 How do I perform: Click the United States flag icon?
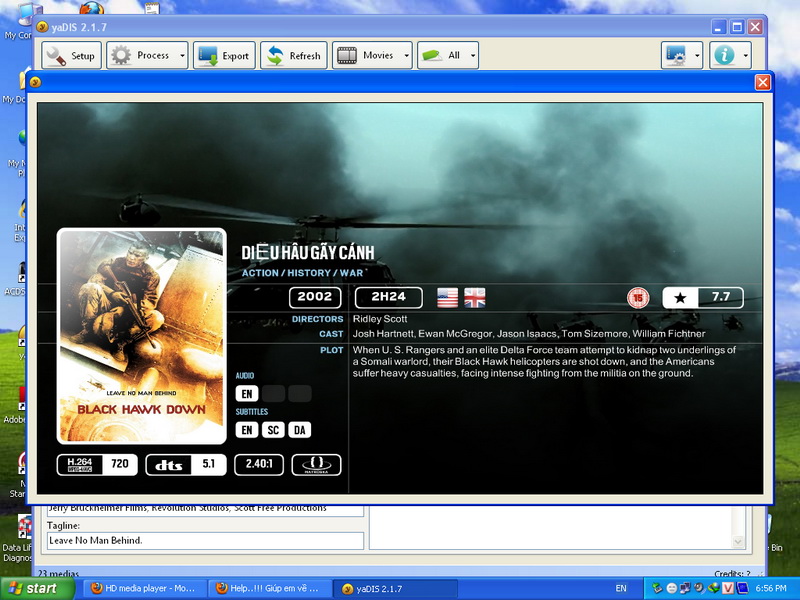(447, 298)
